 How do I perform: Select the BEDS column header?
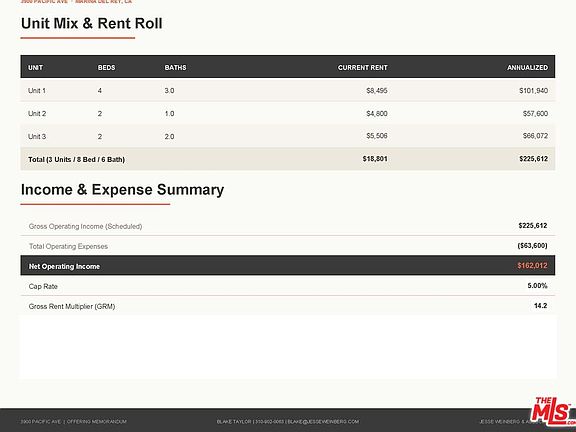pos(107,68)
